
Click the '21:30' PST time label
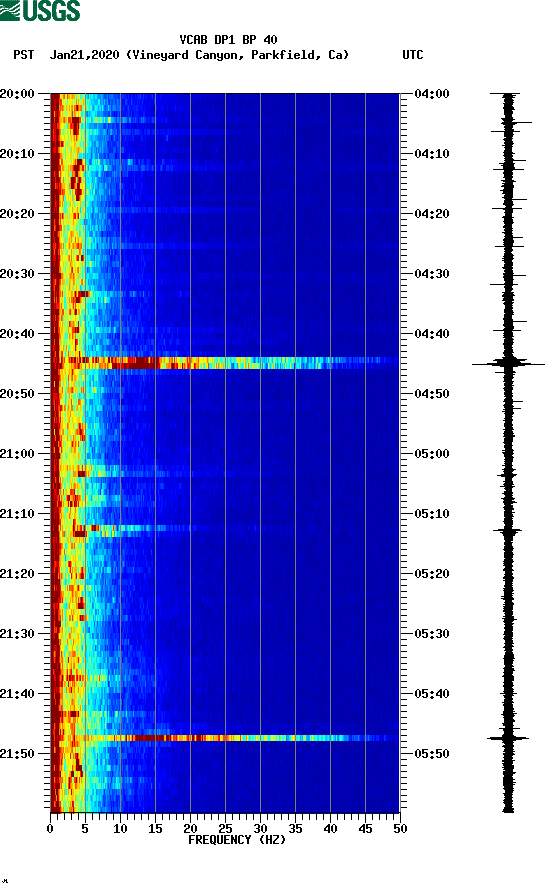click(x=18, y=634)
